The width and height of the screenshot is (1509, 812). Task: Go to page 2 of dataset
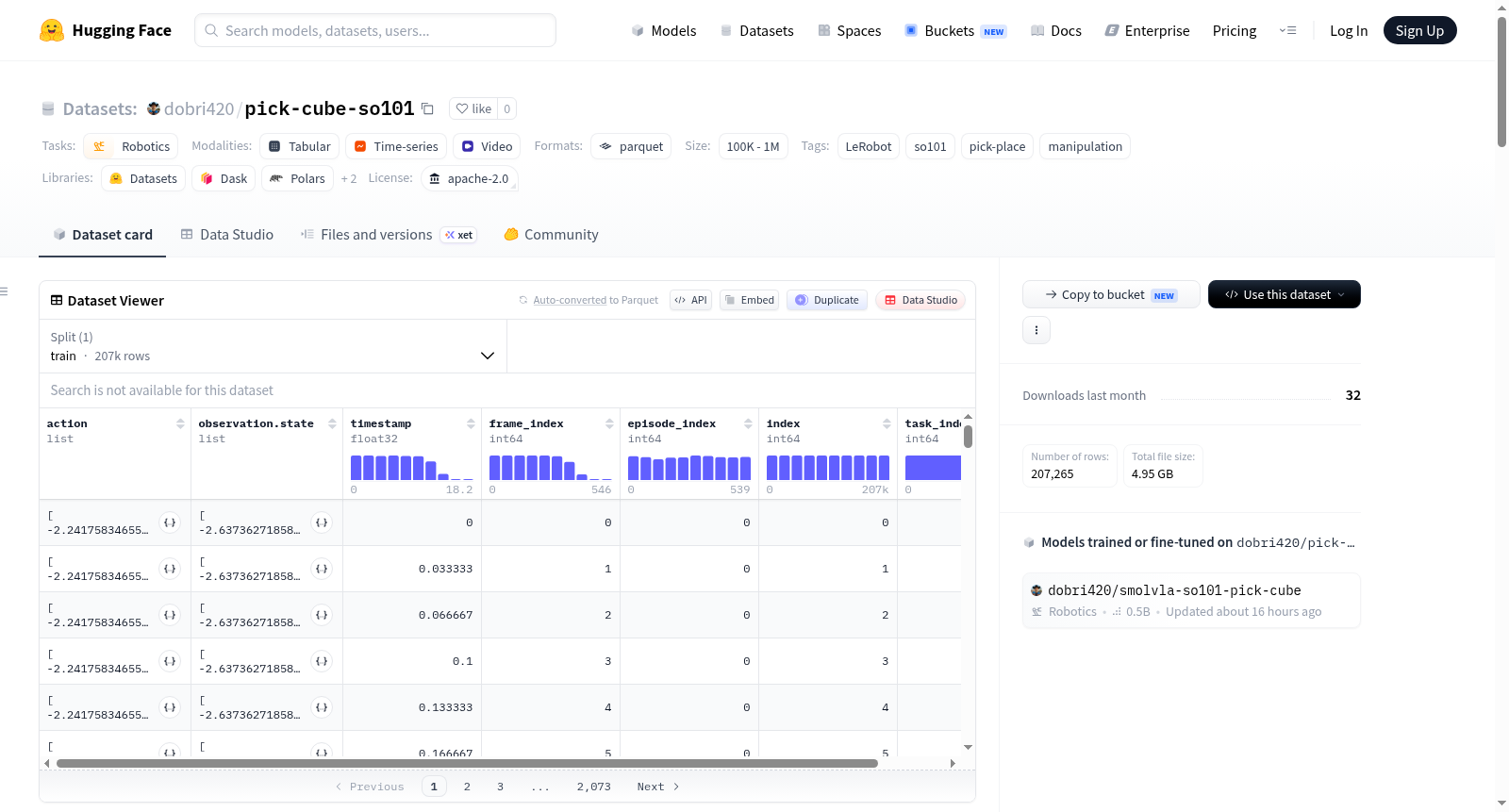coord(467,787)
